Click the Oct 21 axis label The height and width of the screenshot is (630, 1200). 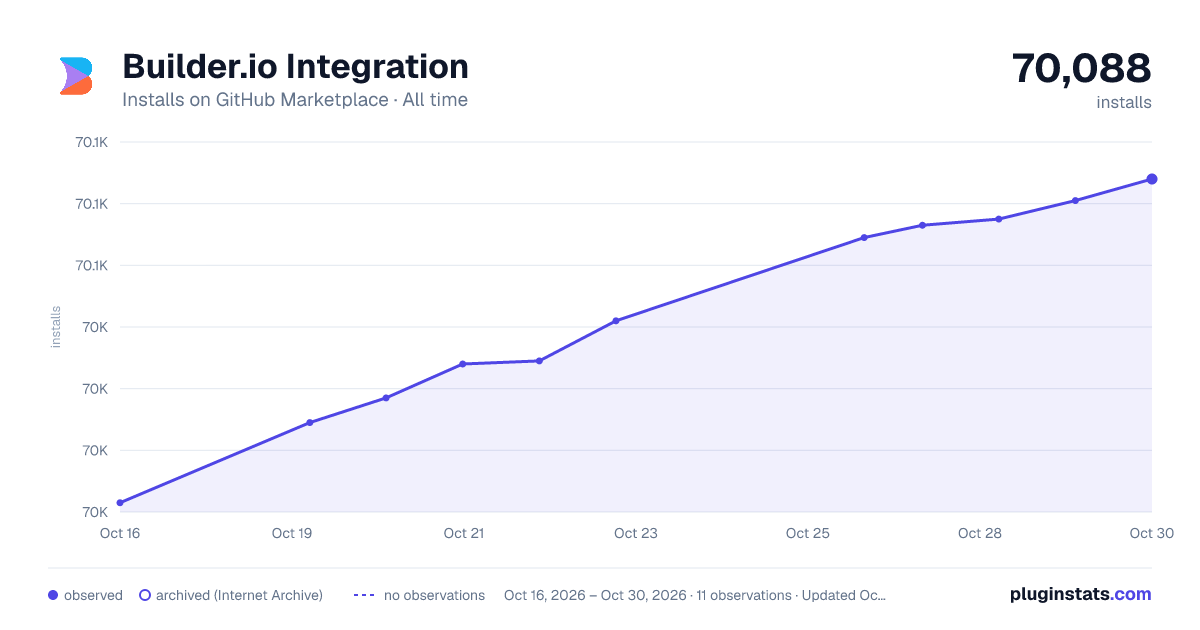[464, 533]
